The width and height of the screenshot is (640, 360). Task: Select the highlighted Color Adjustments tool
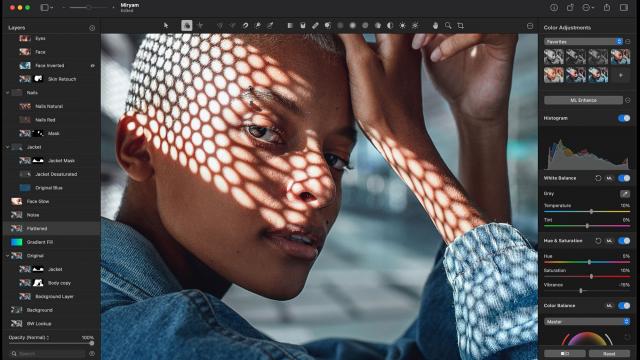click(187, 25)
